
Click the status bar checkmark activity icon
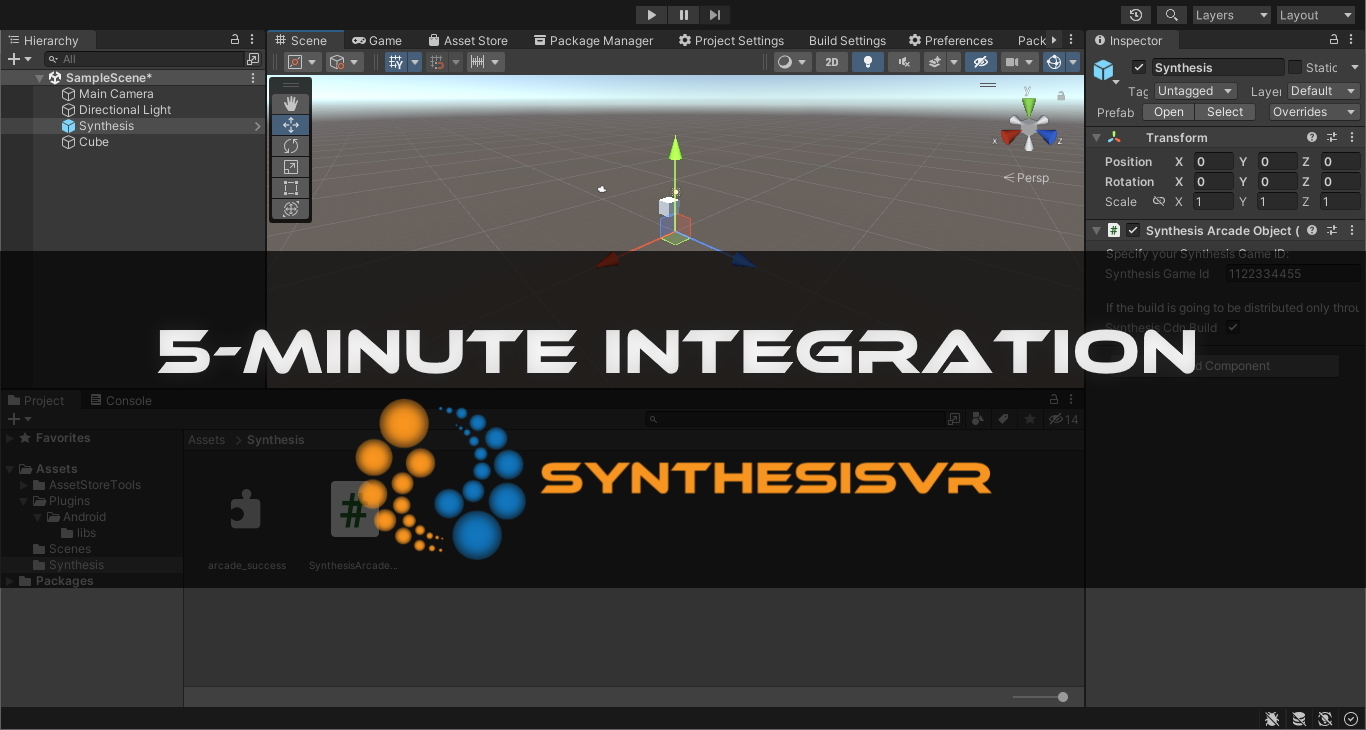[1351, 718]
